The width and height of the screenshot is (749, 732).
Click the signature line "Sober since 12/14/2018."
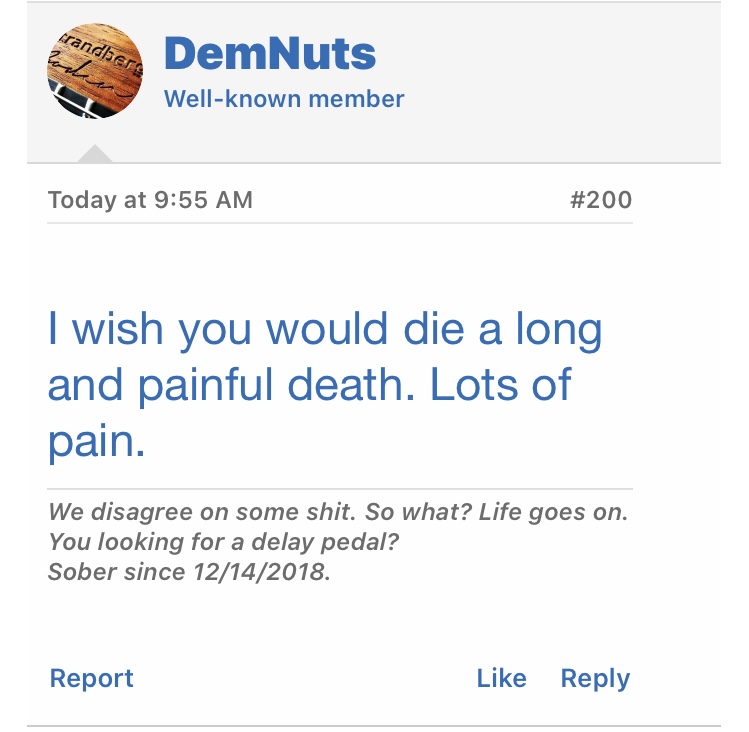188,573
